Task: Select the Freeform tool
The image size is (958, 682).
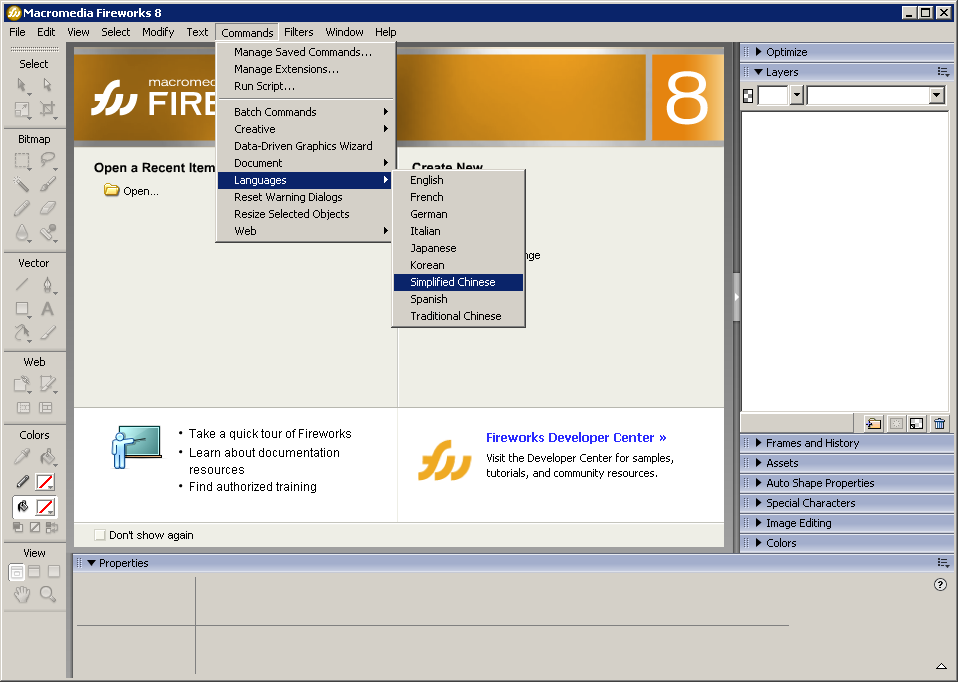Action: click(x=22, y=332)
